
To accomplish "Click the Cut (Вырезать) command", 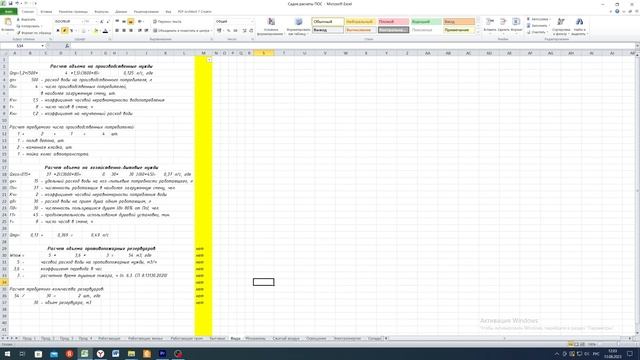I will [x=26, y=20].
